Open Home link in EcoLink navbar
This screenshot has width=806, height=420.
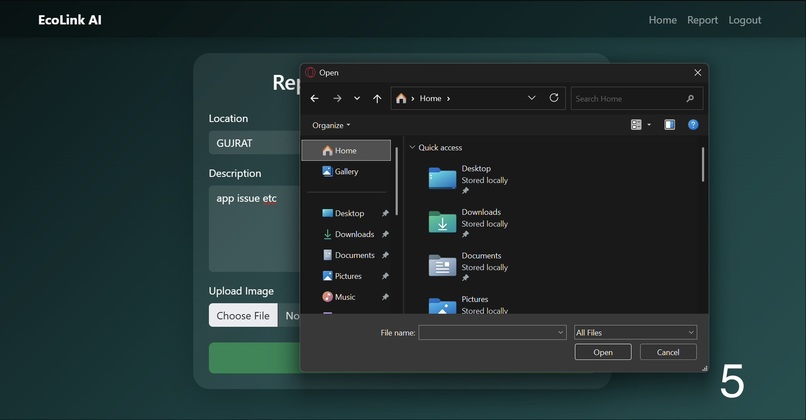tap(663, 20)
